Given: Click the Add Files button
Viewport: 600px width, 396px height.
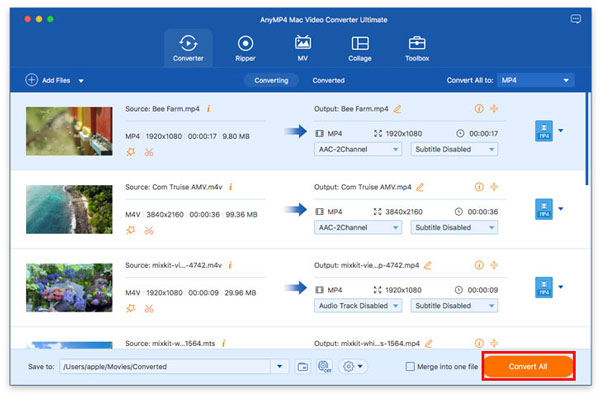Looking at the screenshot, I should coord(48,80).
